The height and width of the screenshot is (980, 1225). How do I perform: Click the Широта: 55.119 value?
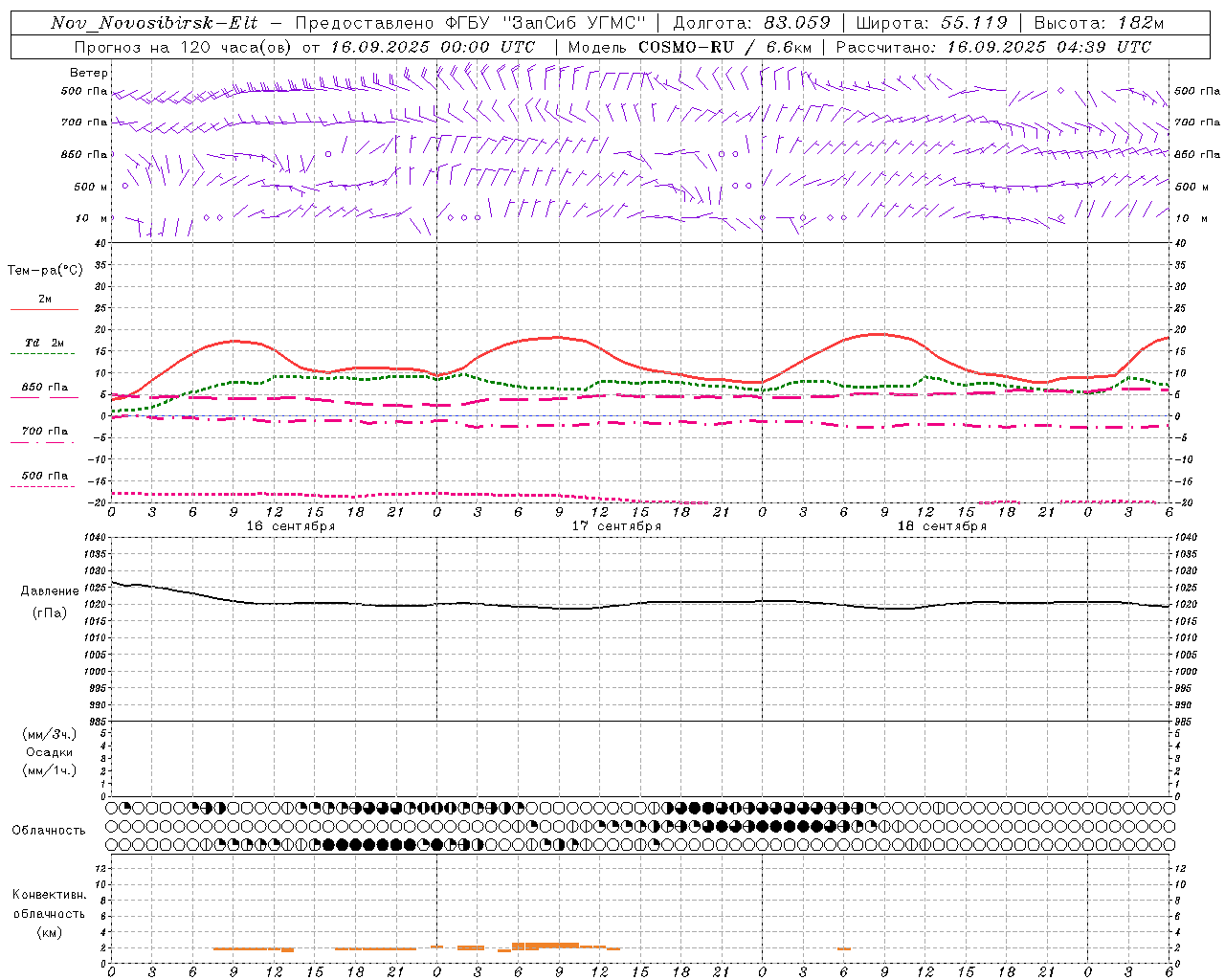pyautogui.click(x=931, y=23)
